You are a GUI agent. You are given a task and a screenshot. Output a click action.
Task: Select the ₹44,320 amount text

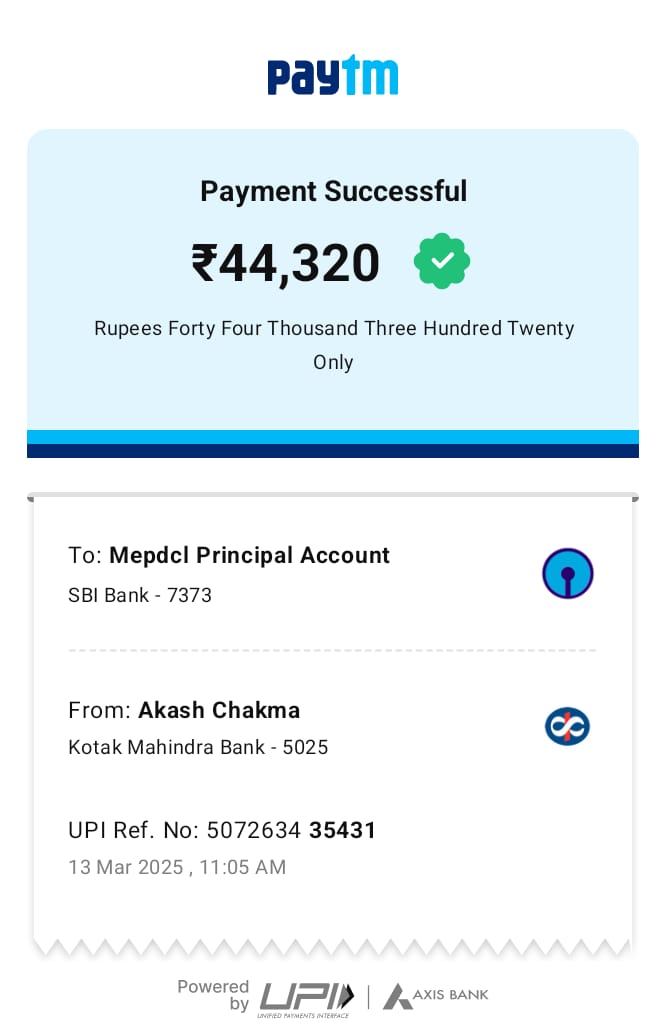(285, 263)
